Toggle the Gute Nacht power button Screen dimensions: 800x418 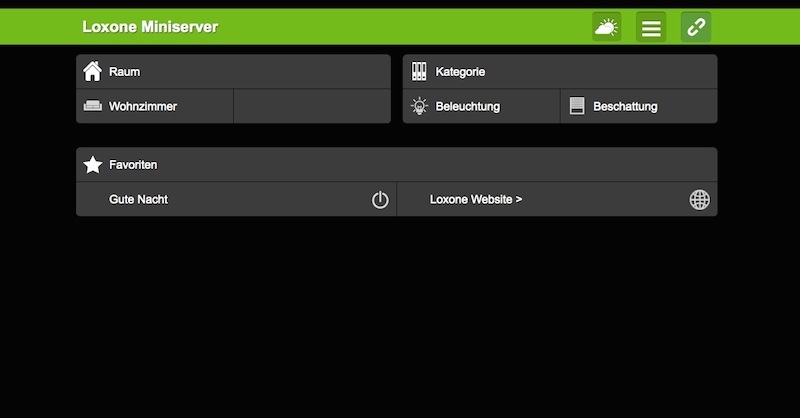click(x=380, y=200)
